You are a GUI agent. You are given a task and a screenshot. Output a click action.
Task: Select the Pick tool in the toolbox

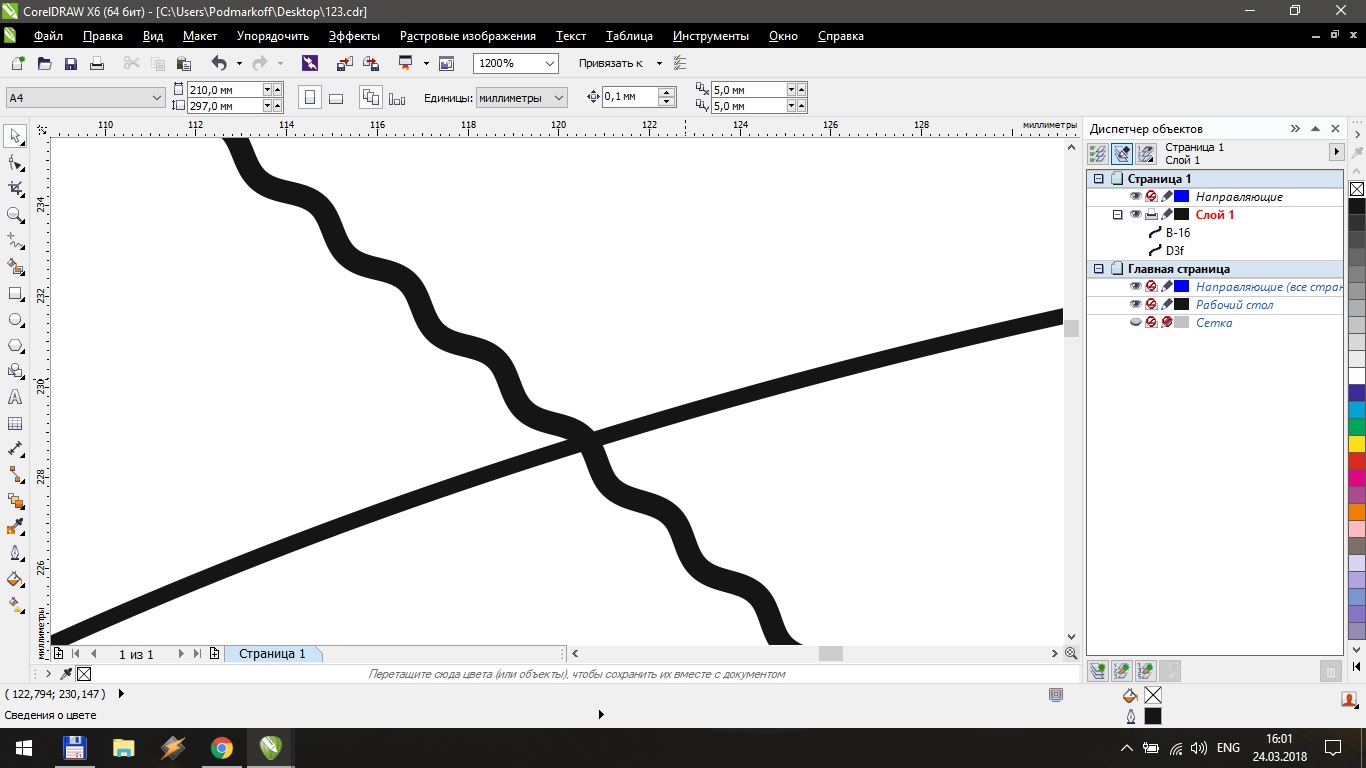click(15, 137)
